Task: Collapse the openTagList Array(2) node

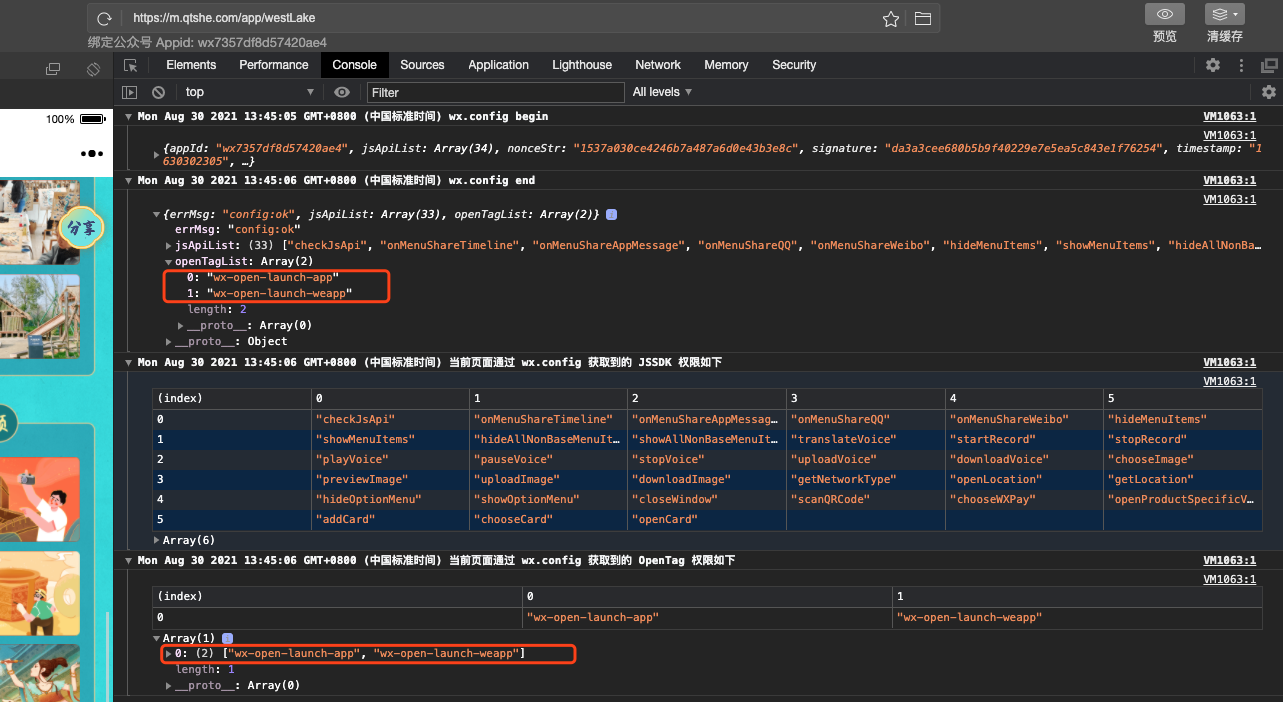Action: click(x=169, y=262)
